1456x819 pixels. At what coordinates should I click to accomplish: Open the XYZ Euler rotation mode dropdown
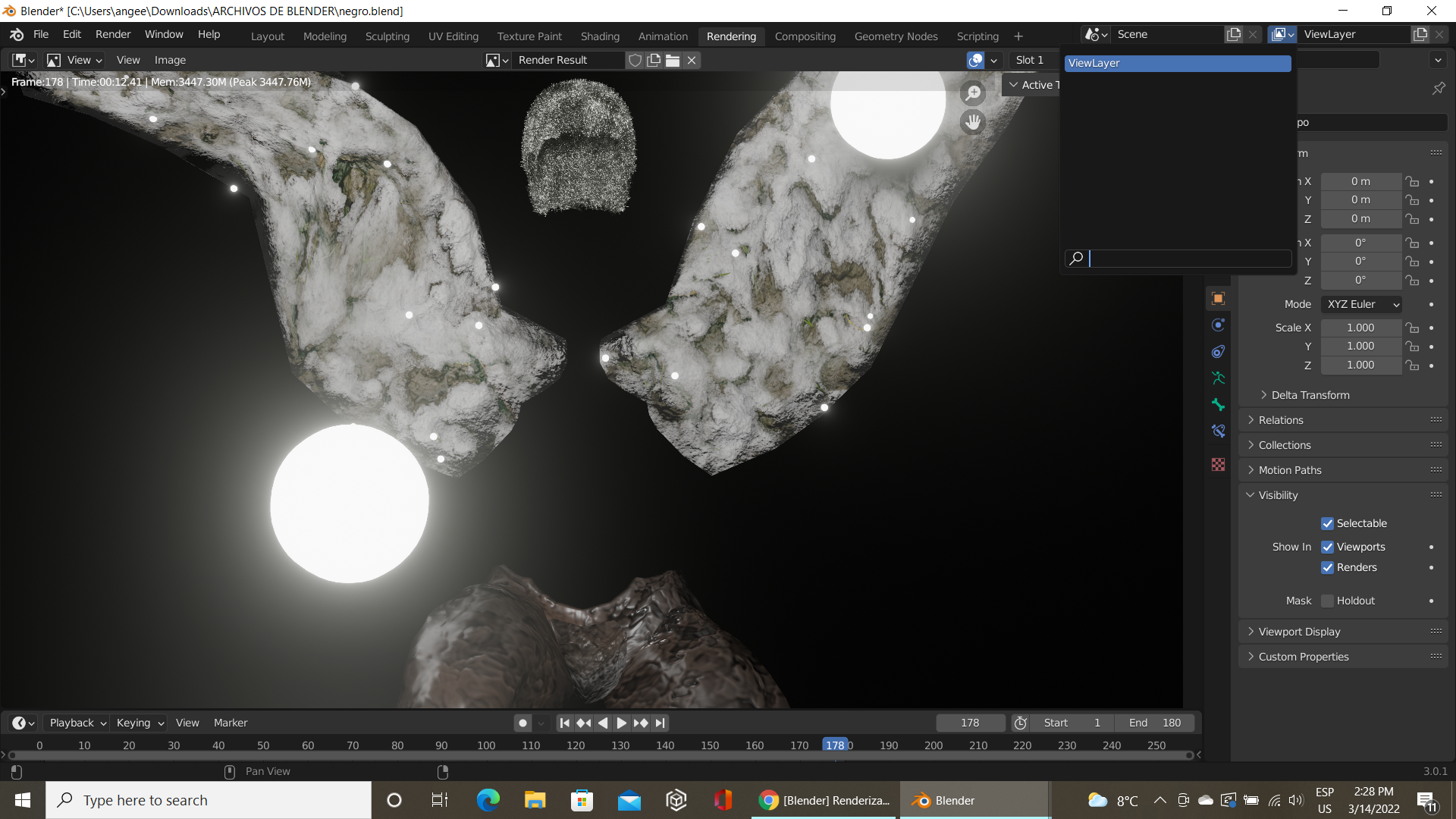(1362, 304)
